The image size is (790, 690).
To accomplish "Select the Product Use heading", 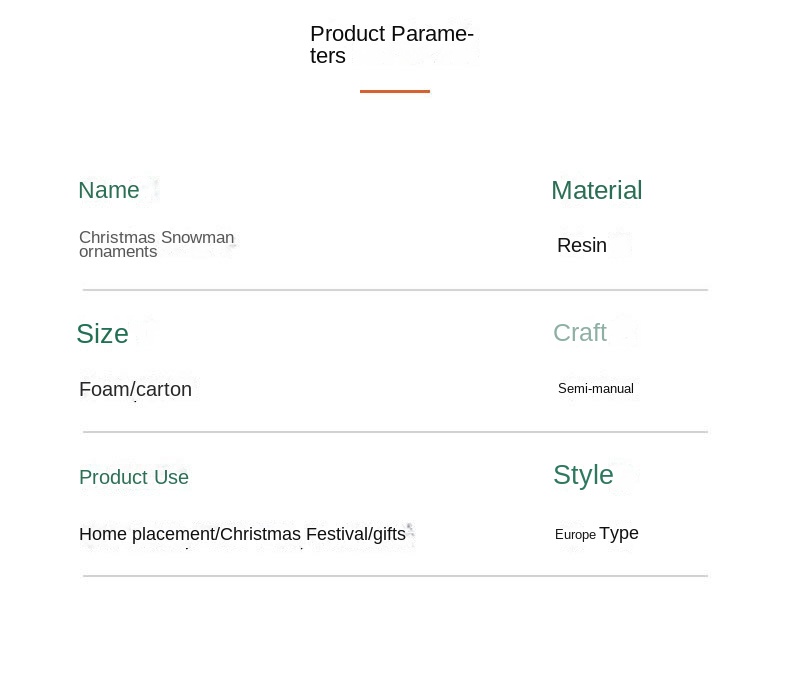I will (x=134, y=477).
